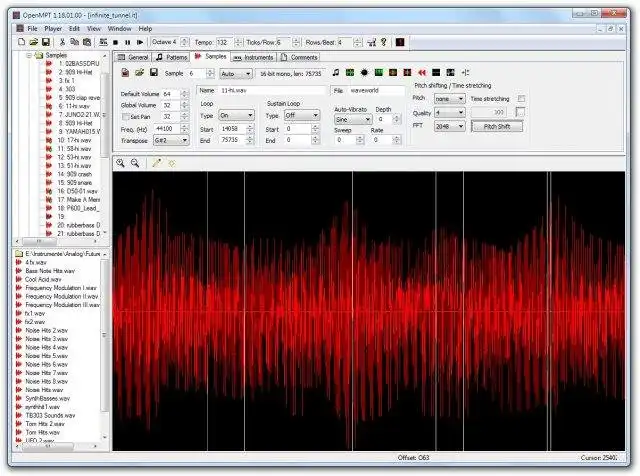640x476 pixels.
Task: Zoom in on the waveform view
Action: pyautogui.click(x=120, y=163)
